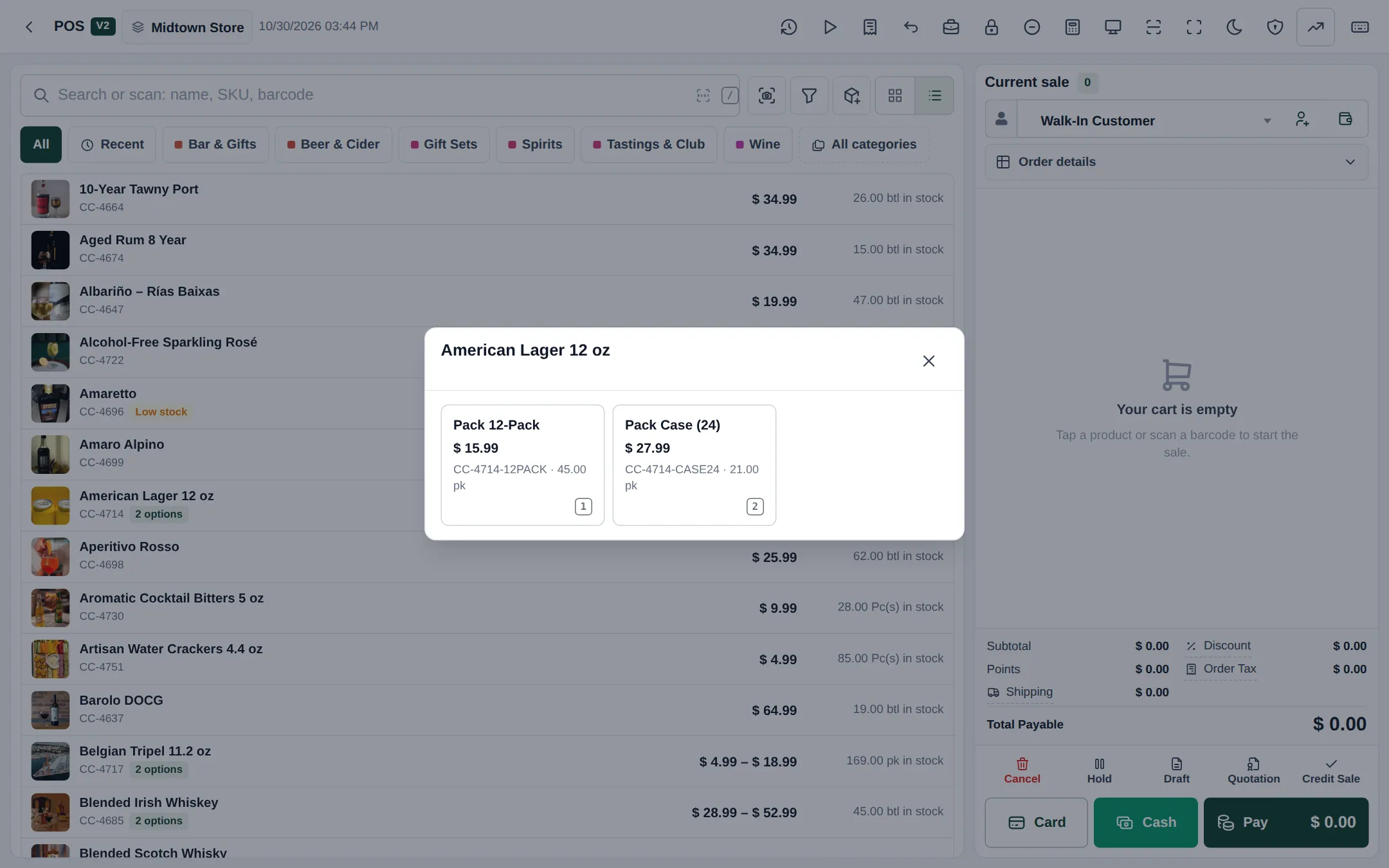Viewport: 1389px width, 868px height.
Task: Toggle dark mode with the moon icon
Action: [1235, 27]
